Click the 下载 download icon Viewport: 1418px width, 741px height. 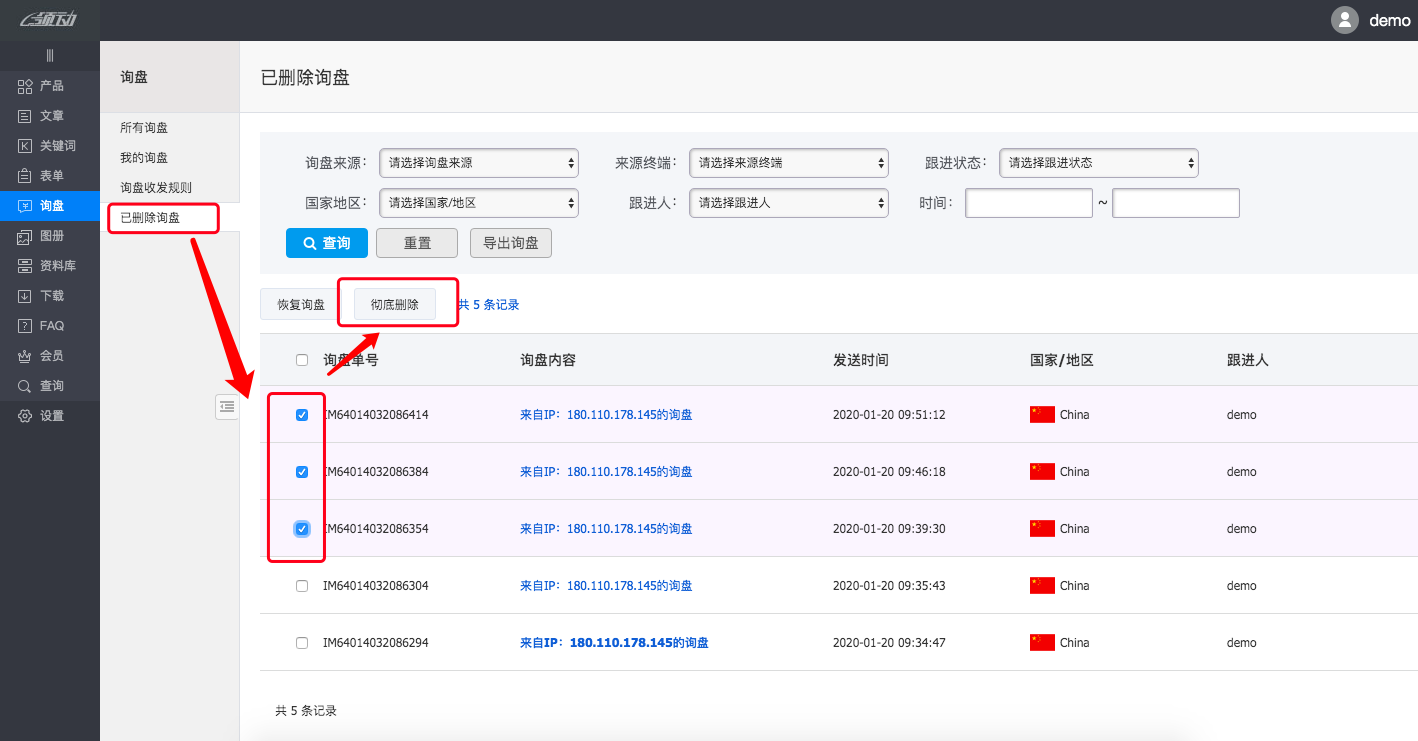click(25, 296)
